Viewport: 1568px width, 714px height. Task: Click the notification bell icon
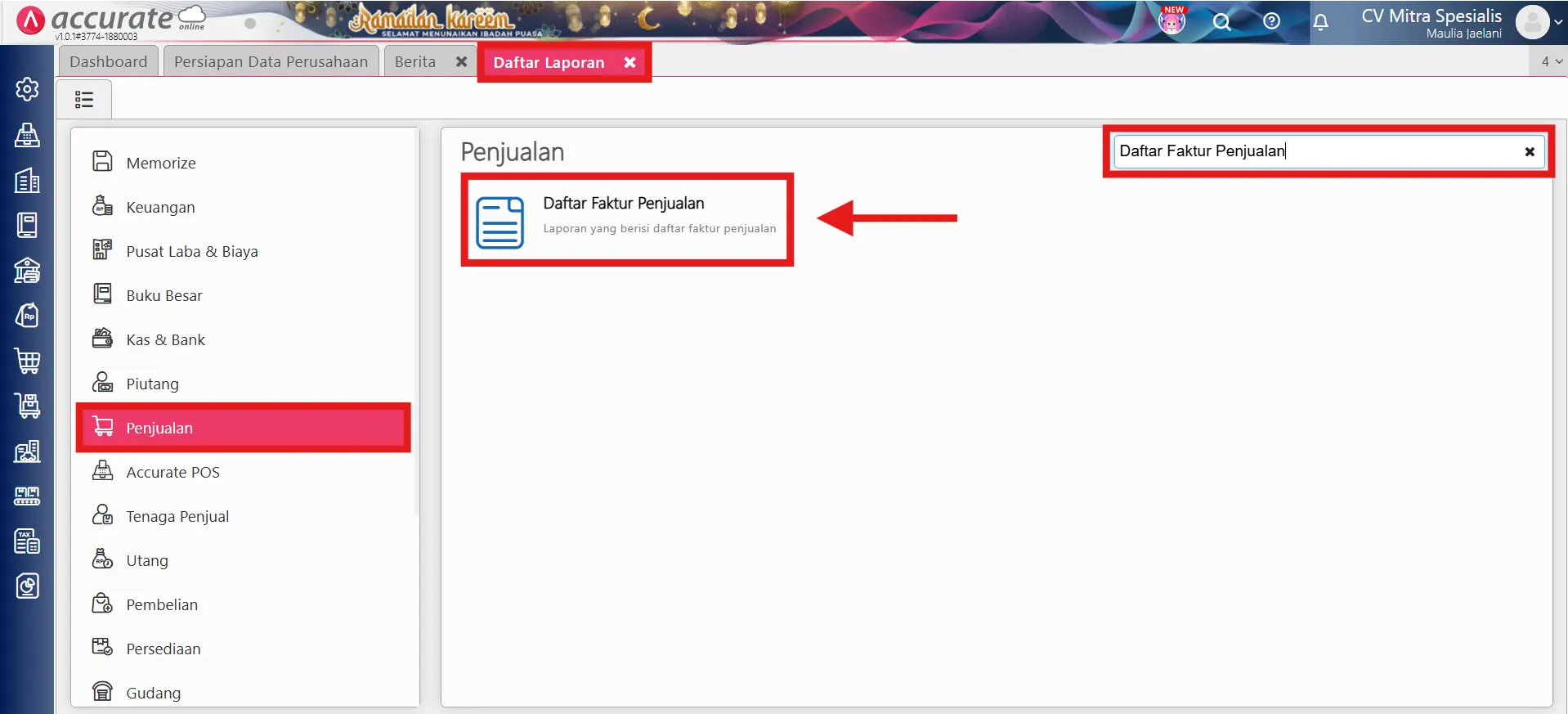tap(1320, 22)
